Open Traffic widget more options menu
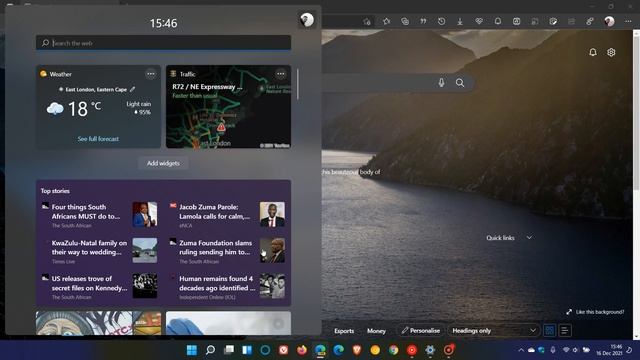Screen dimensions: 640x360 [280, 74]
